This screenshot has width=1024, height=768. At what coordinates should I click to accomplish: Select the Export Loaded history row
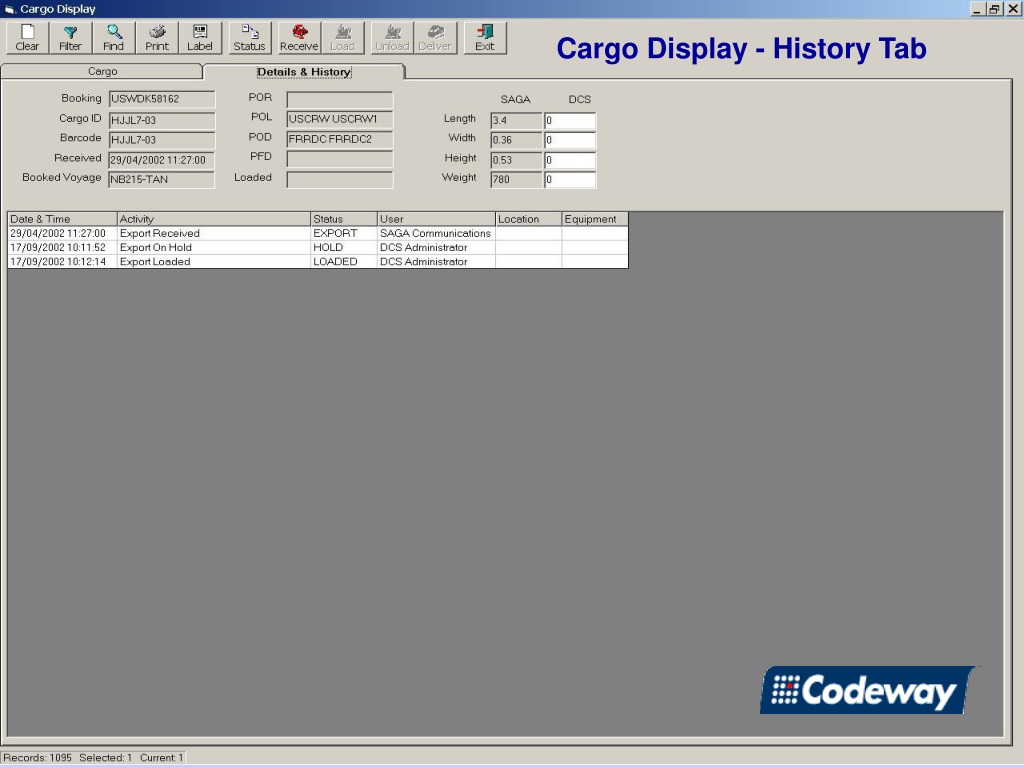[x=318, y=261]
